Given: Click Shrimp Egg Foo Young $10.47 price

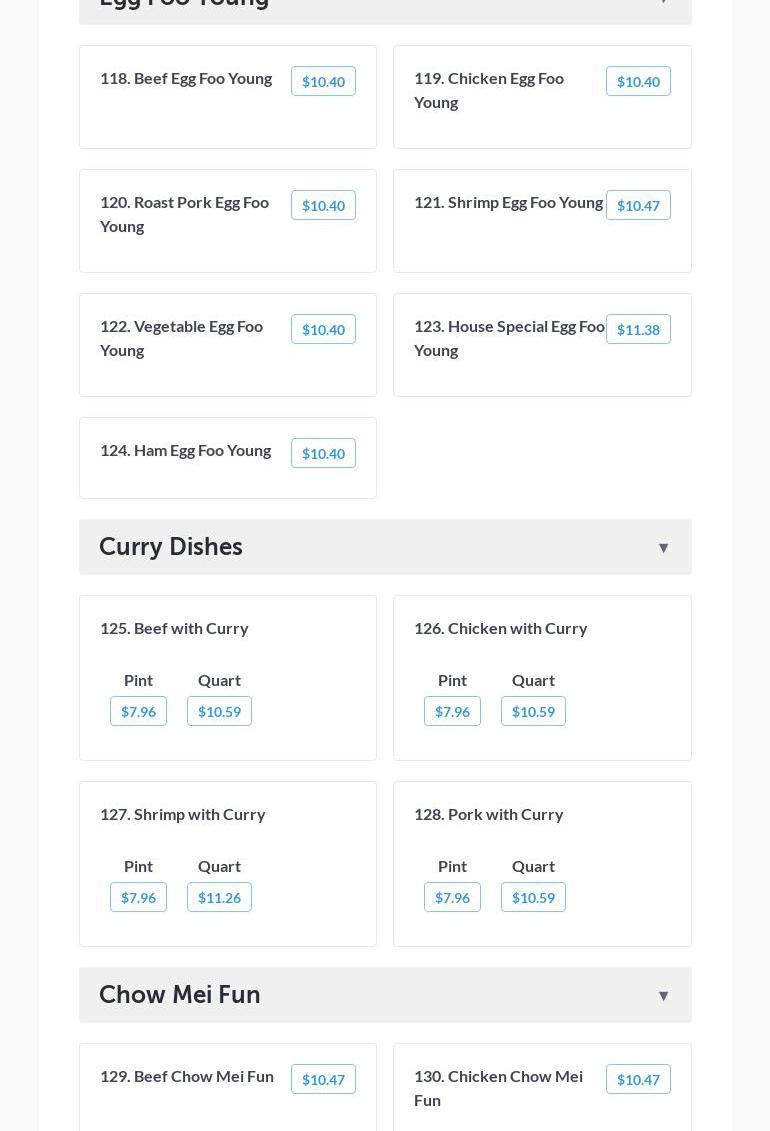Looking at the screenshot, I should (x=638, y=205).
